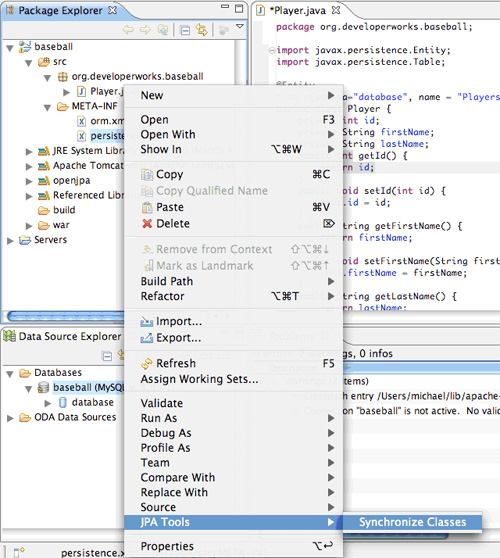Click the Forward navigation arrow in Package Explorer
Screen dimensions: 500x558
point(145,30)
